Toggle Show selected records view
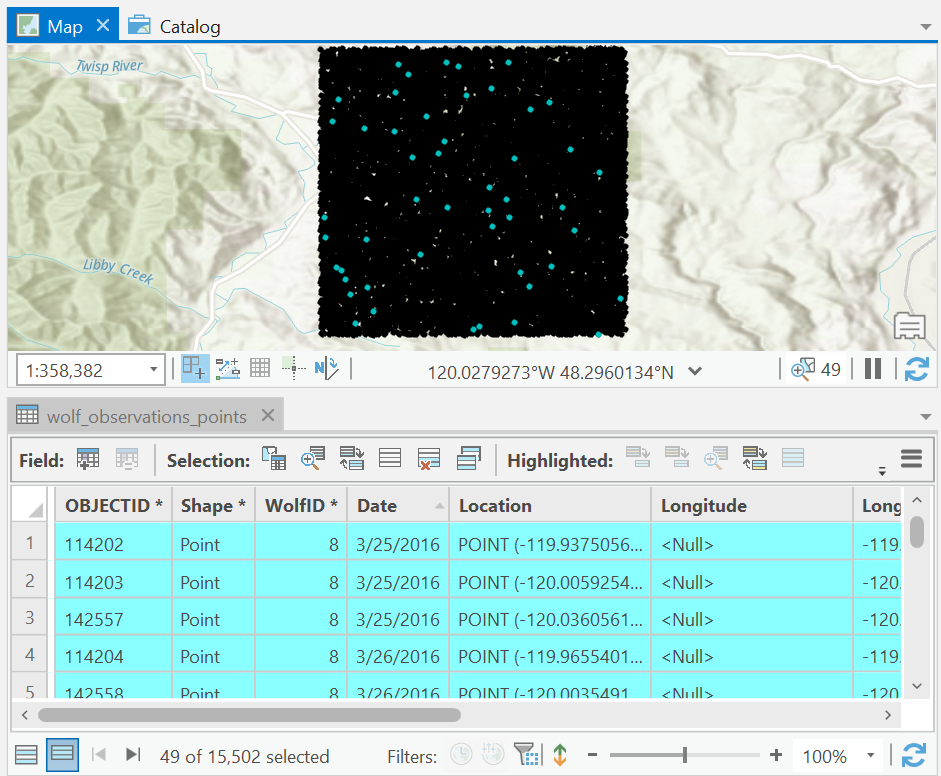The height and width of the screenshot is (776, 941). click(x=62, y=755)
